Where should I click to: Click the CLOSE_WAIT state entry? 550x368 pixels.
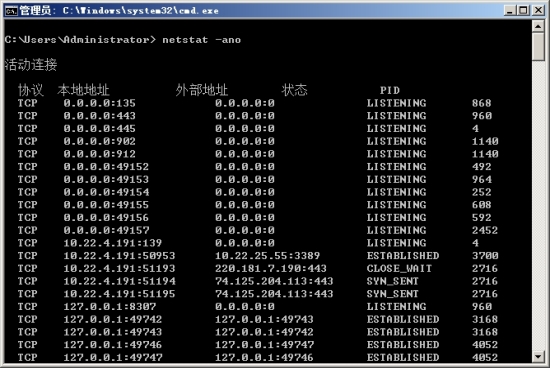(x=399, y=268)
